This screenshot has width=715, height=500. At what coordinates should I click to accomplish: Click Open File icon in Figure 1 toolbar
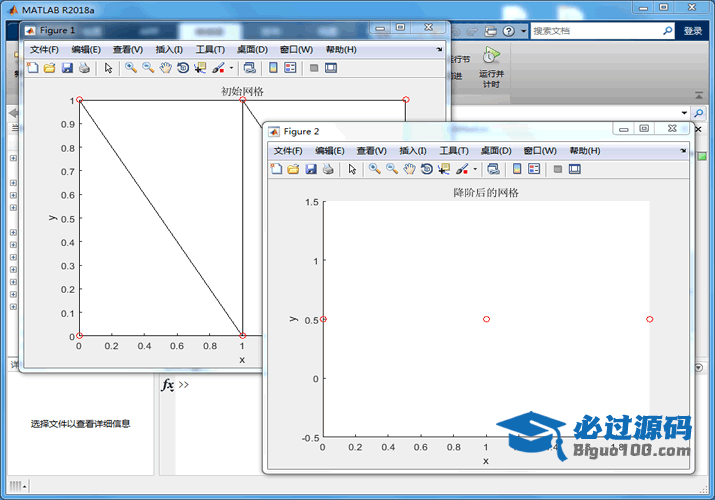point(49,68)
